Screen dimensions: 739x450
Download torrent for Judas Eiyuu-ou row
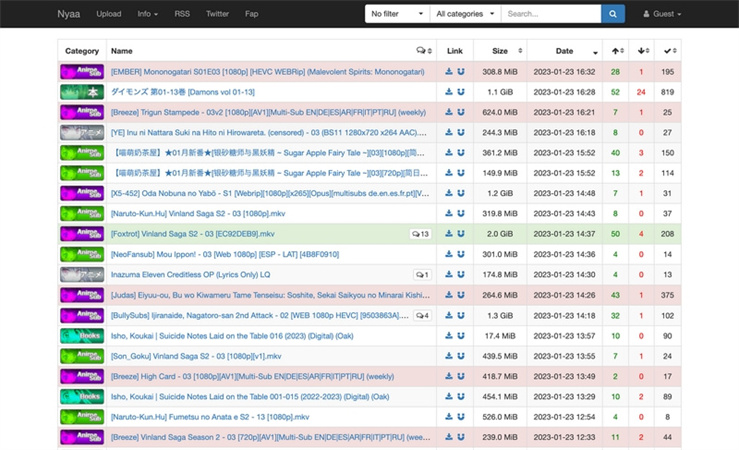(449, 295)
